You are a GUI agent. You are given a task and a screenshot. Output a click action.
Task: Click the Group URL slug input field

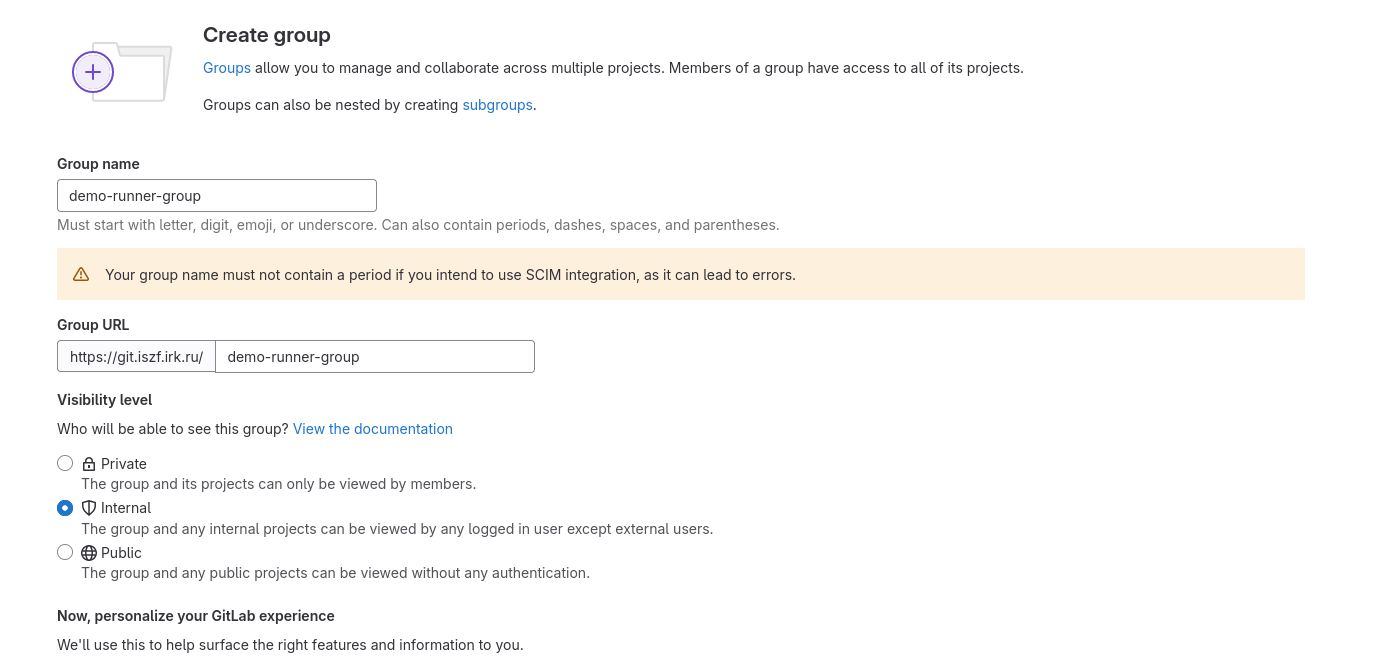(x=375, y=356)
